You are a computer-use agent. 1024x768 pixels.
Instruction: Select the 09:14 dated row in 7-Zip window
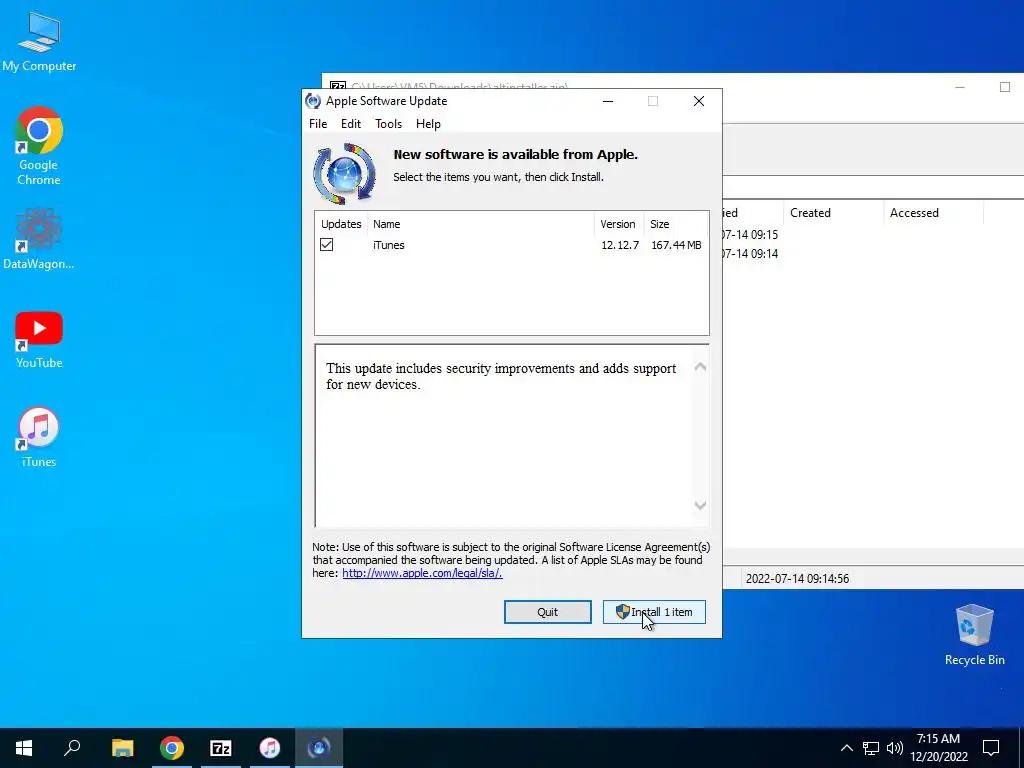872,253
